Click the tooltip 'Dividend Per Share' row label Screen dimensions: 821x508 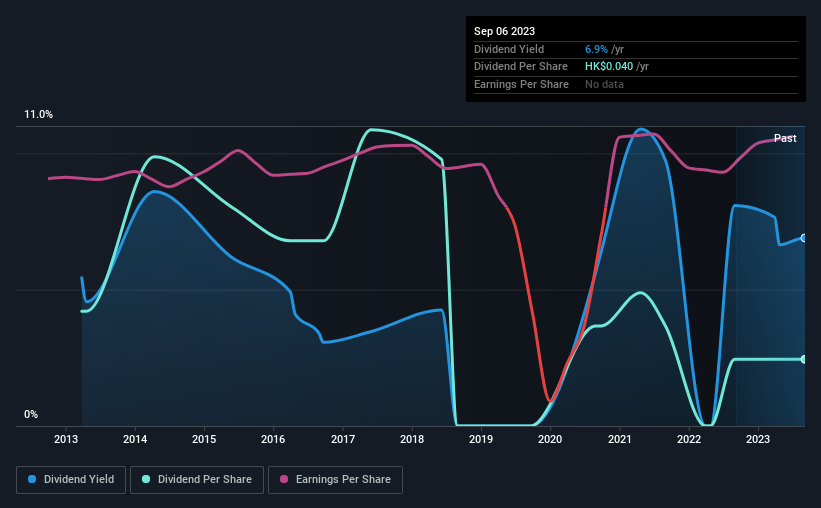[x=520, y=67]
